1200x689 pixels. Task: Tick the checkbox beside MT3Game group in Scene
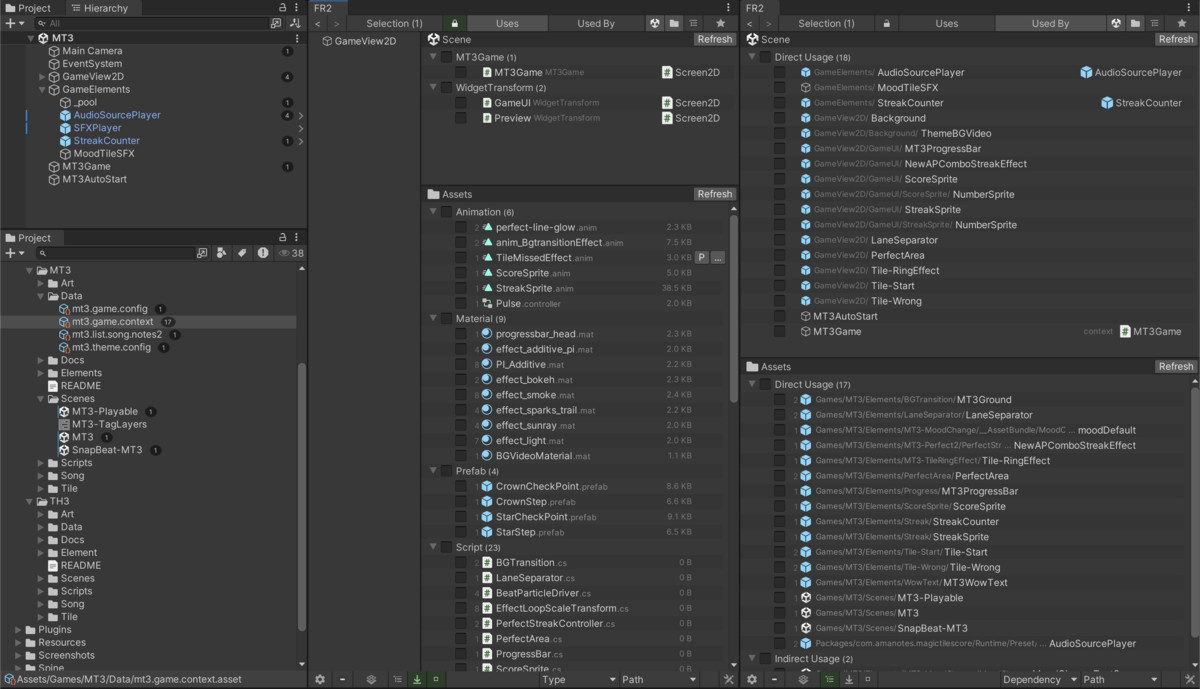click(x=446, y=57)
